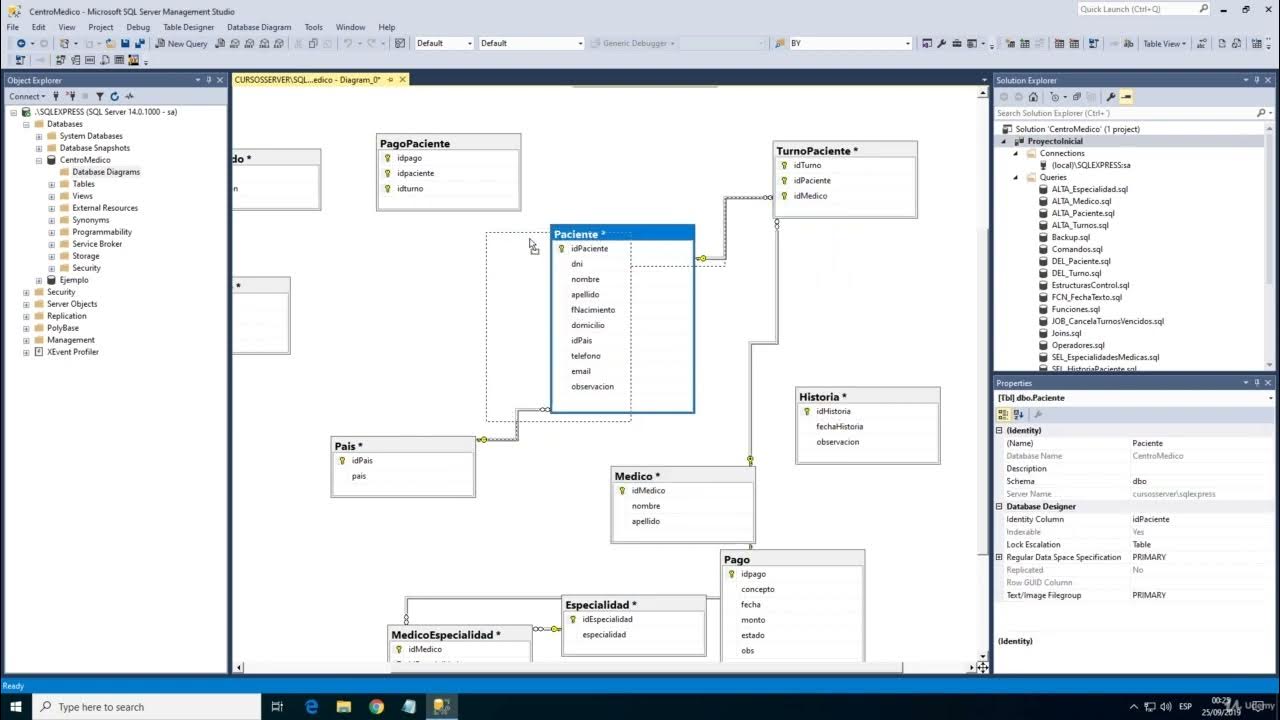This screenshot has height=720, width=1280.
Task: Click the Windows Start button
Action: 16,707
